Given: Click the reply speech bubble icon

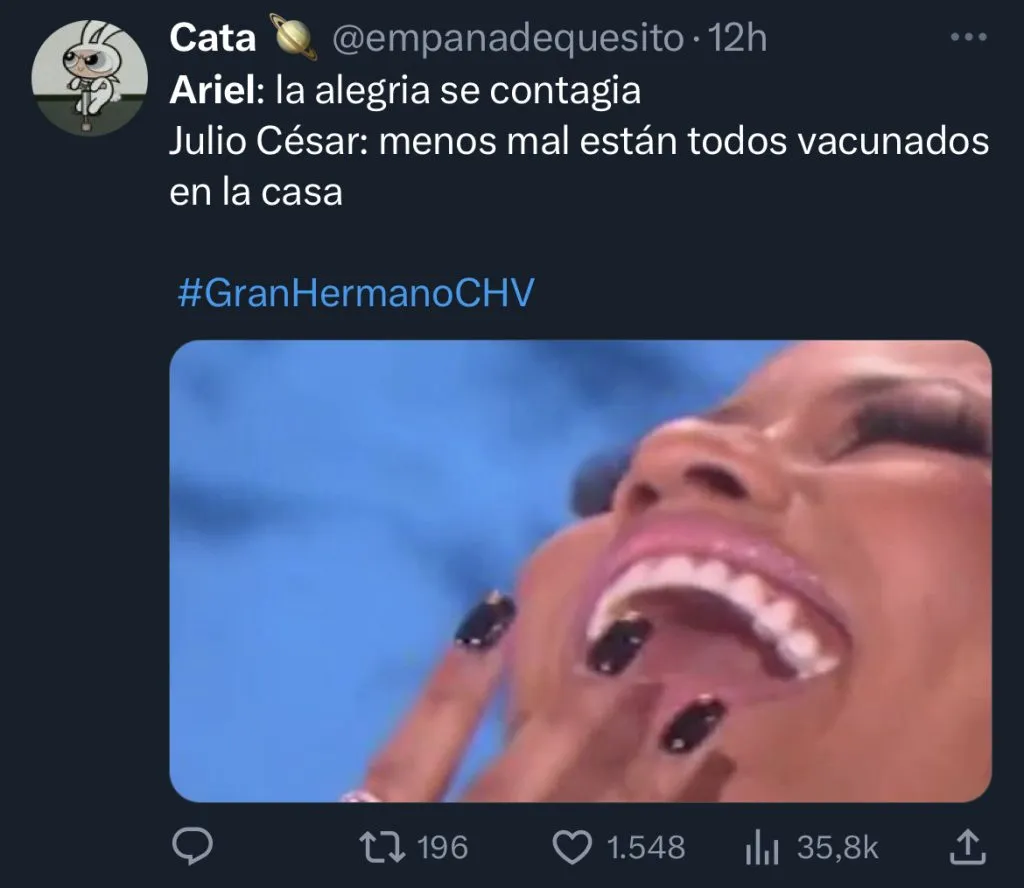Looking at the screenshot, I should (x=192, y=847).
